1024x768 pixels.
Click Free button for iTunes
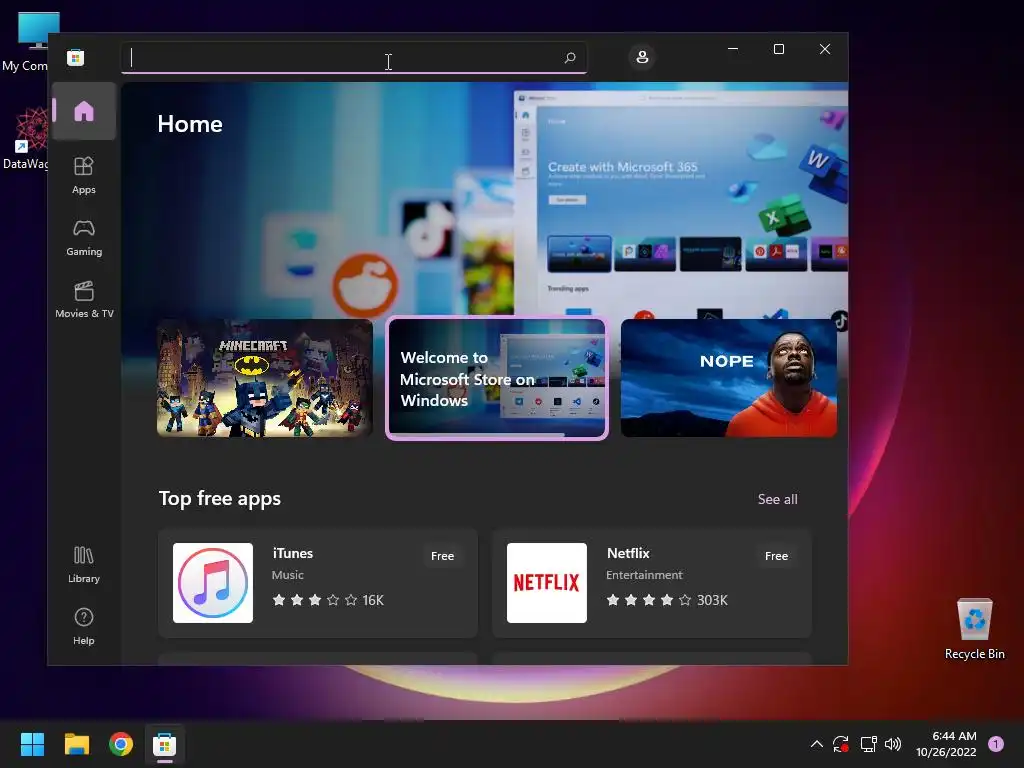pos(442,556)
